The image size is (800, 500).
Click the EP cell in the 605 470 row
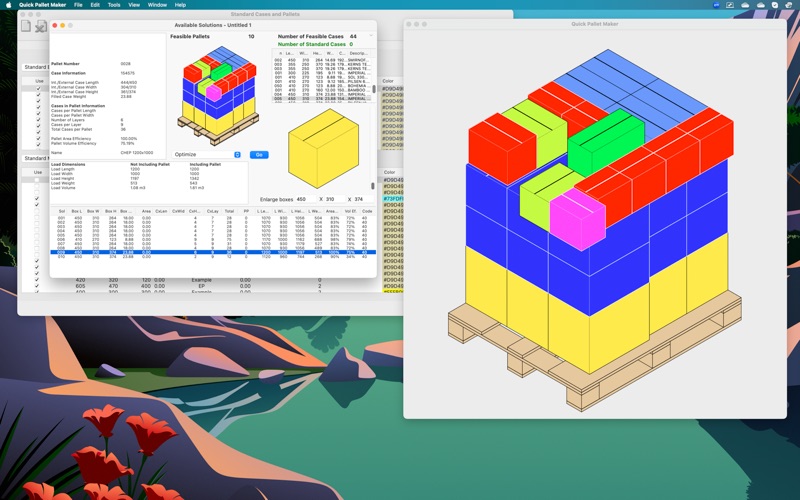pyautogui.click(x=202, y=286)
